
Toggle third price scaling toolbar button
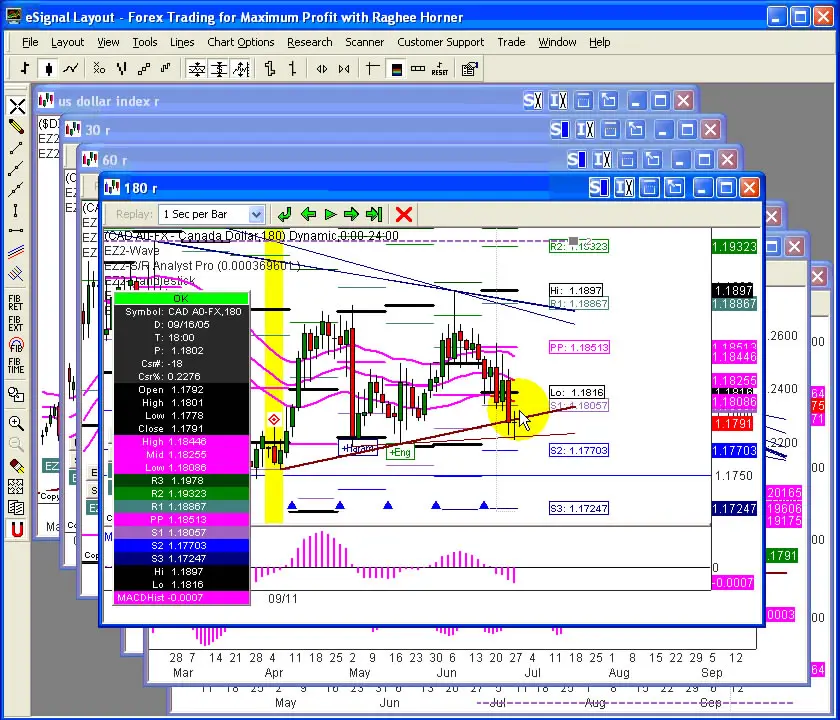[x=242, y=69]
